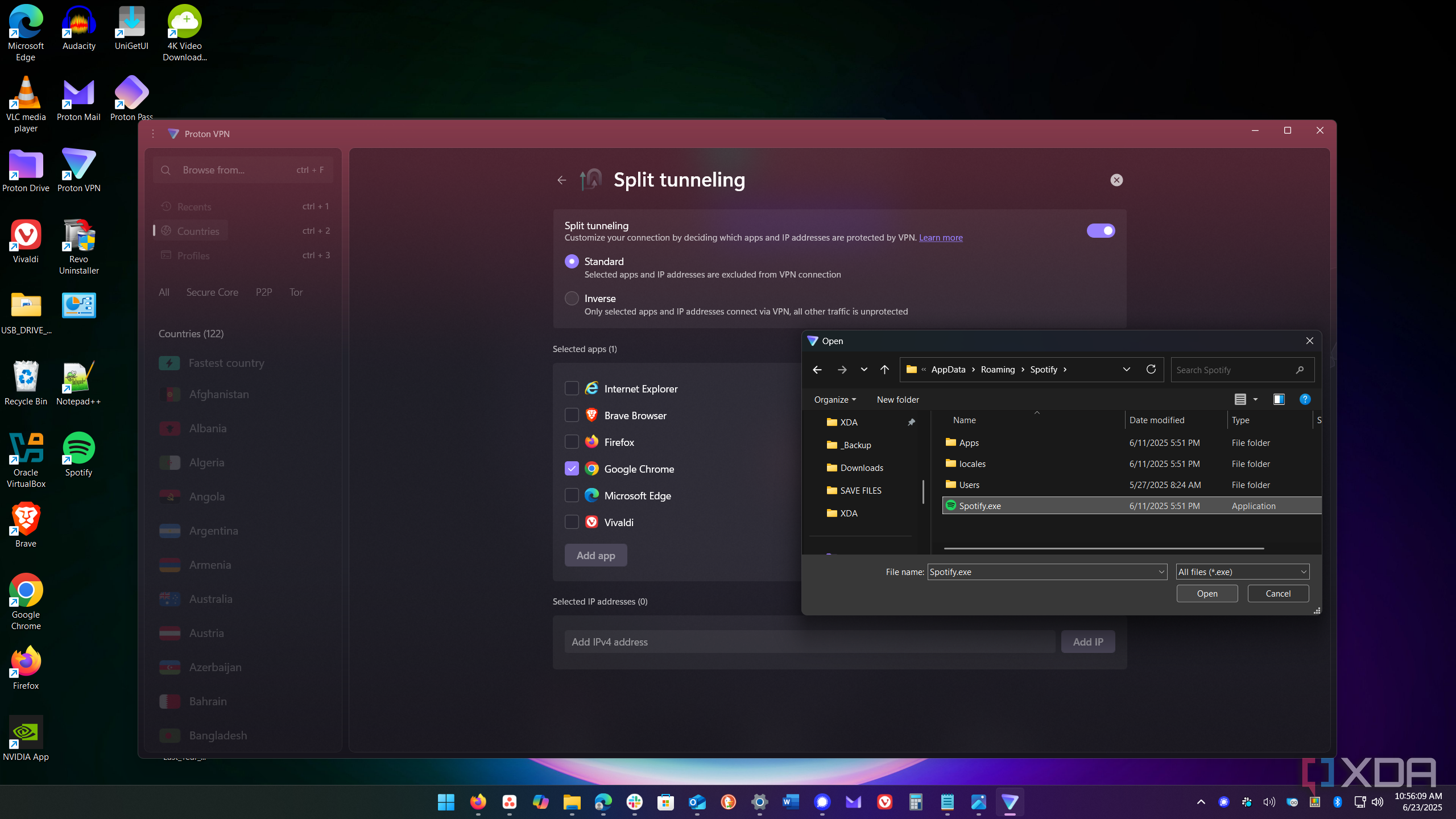Open the Revo Uninstaller shortcut
The width and height of the screenshot is (1456, 819).
coord(78,246)
